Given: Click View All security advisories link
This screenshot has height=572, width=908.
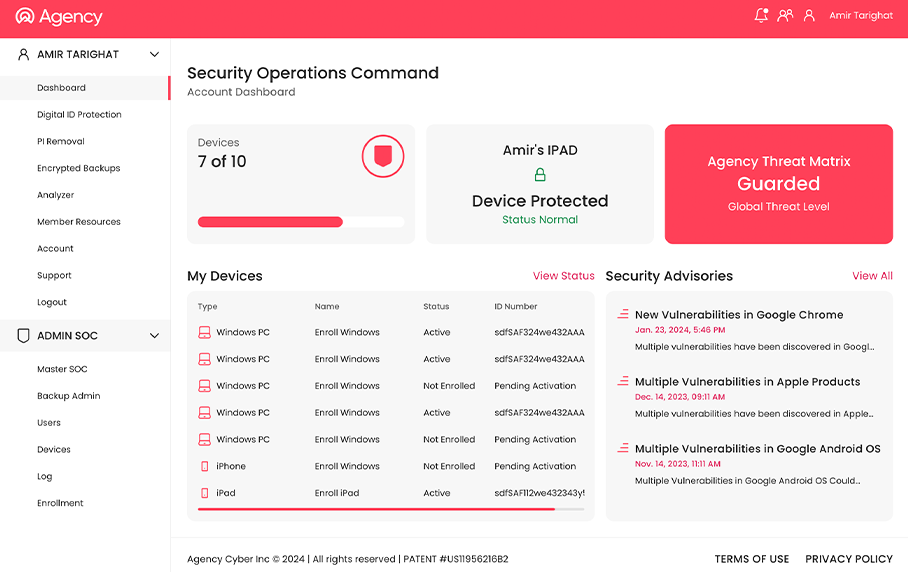Looking at the screenshot, I should coord(872,276).
